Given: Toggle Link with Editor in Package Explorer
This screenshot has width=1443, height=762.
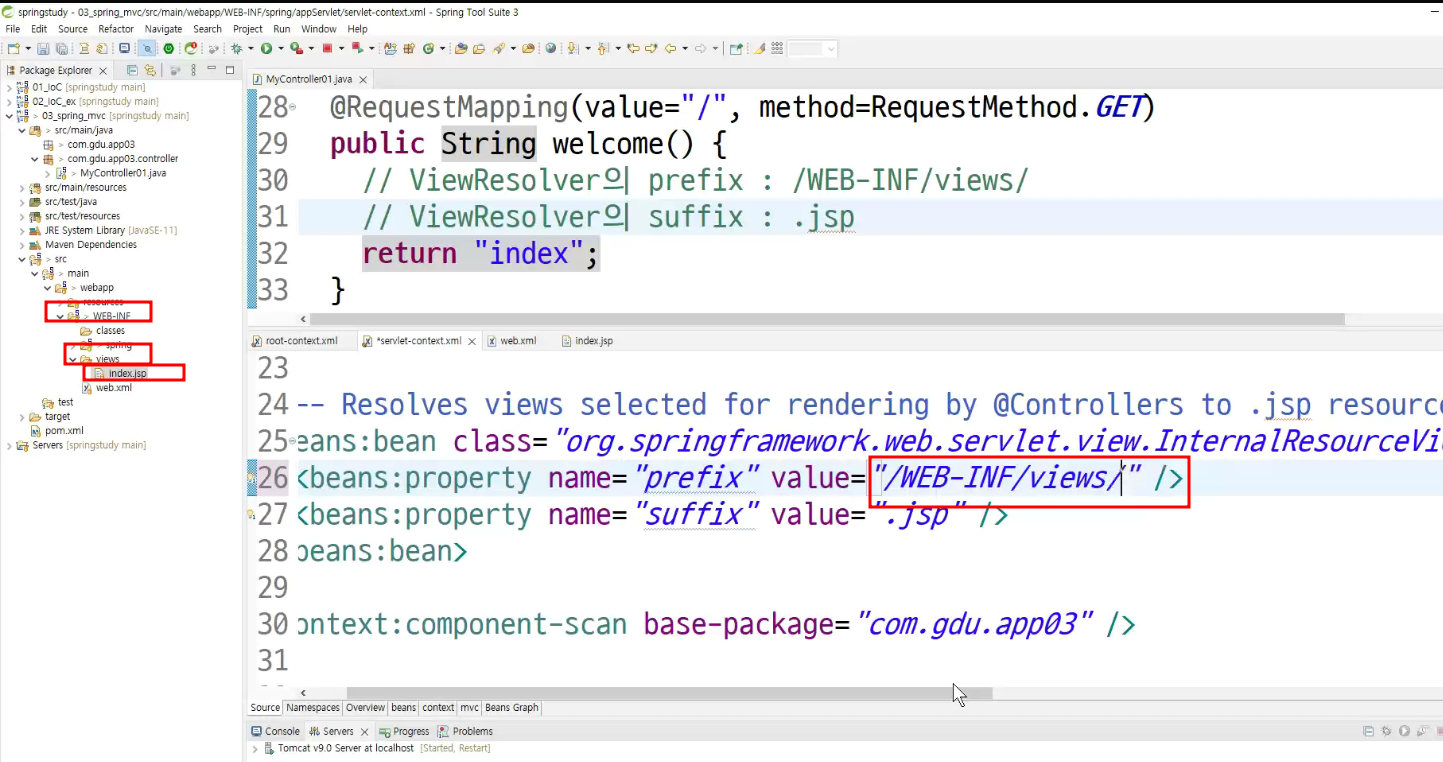Looking at the screenshot, I should [x=150, y=70].
